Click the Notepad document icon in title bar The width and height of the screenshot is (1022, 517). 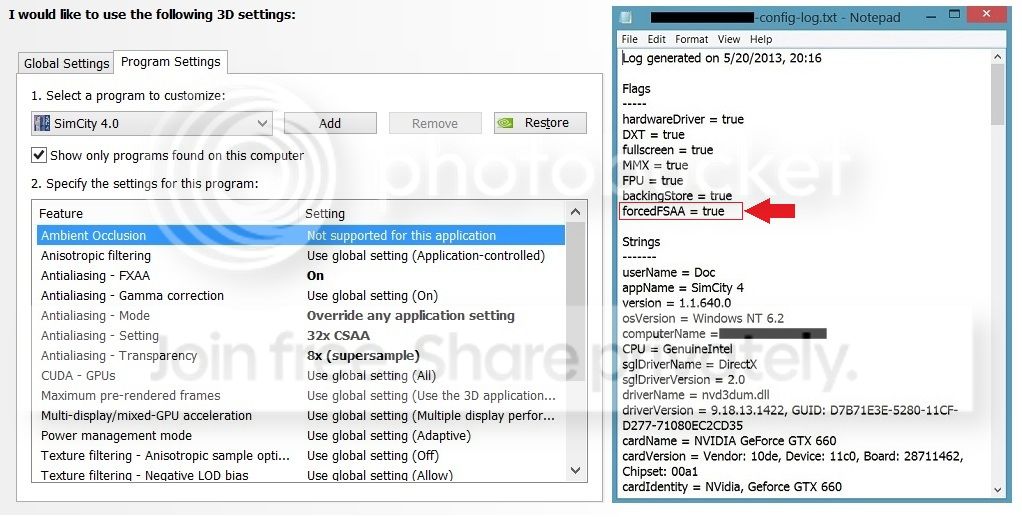(626, 18)
